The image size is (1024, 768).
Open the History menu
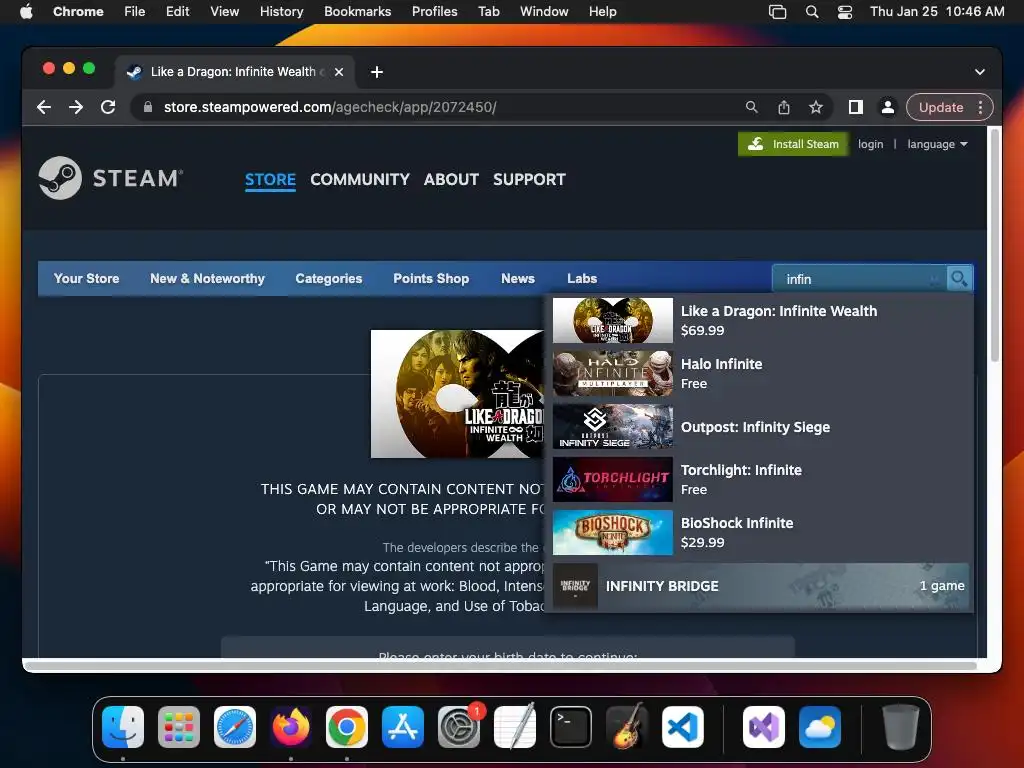pyautogui.click(x=281, y=12)
